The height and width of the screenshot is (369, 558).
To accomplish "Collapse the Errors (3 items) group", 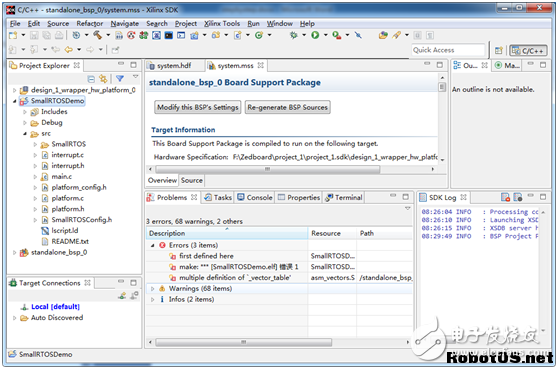I will (153, 245).
